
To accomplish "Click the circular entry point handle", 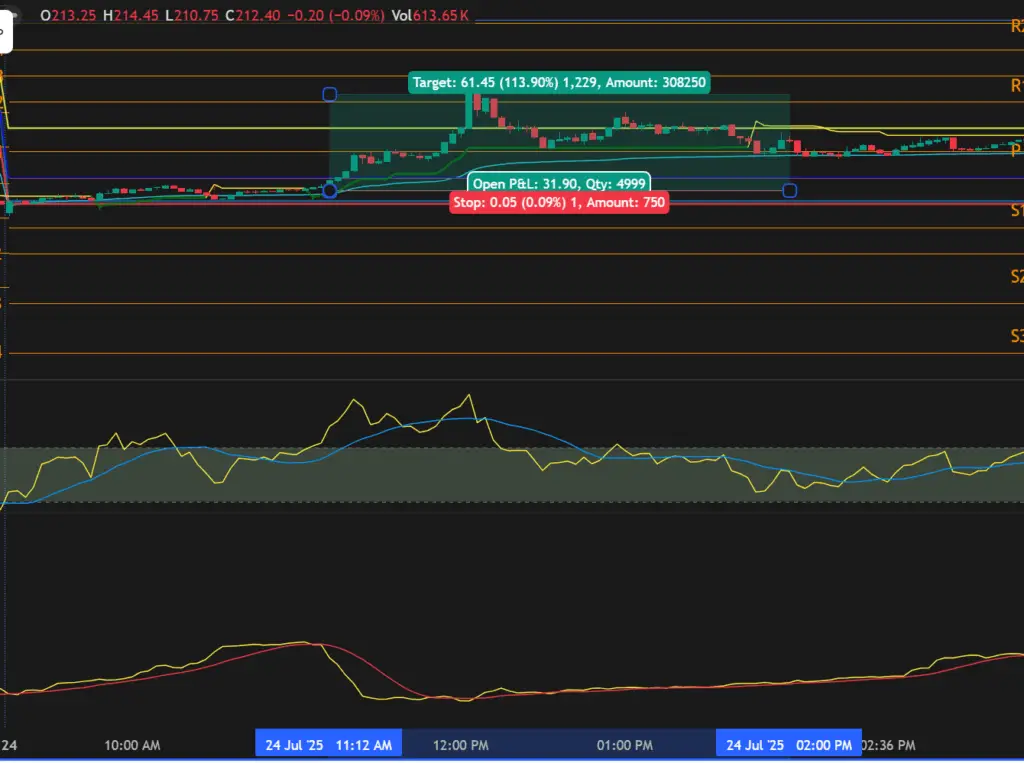I will (330, 190).
